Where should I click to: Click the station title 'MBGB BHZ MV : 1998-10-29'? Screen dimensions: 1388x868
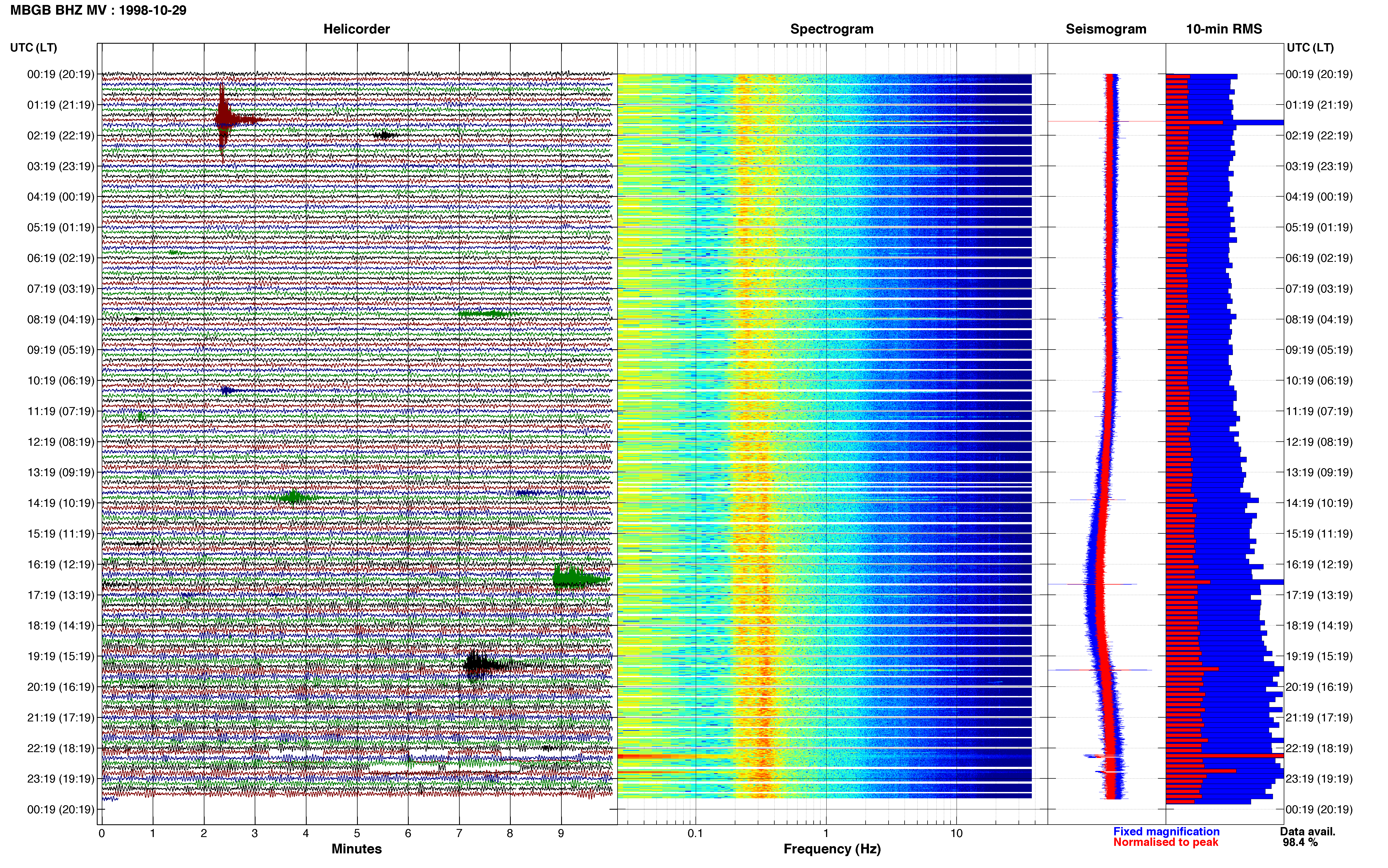[98, 10]
